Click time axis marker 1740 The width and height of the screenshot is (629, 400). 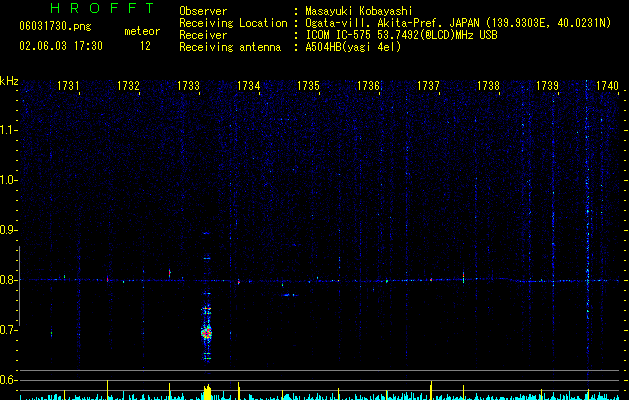[x=607, y=86]
